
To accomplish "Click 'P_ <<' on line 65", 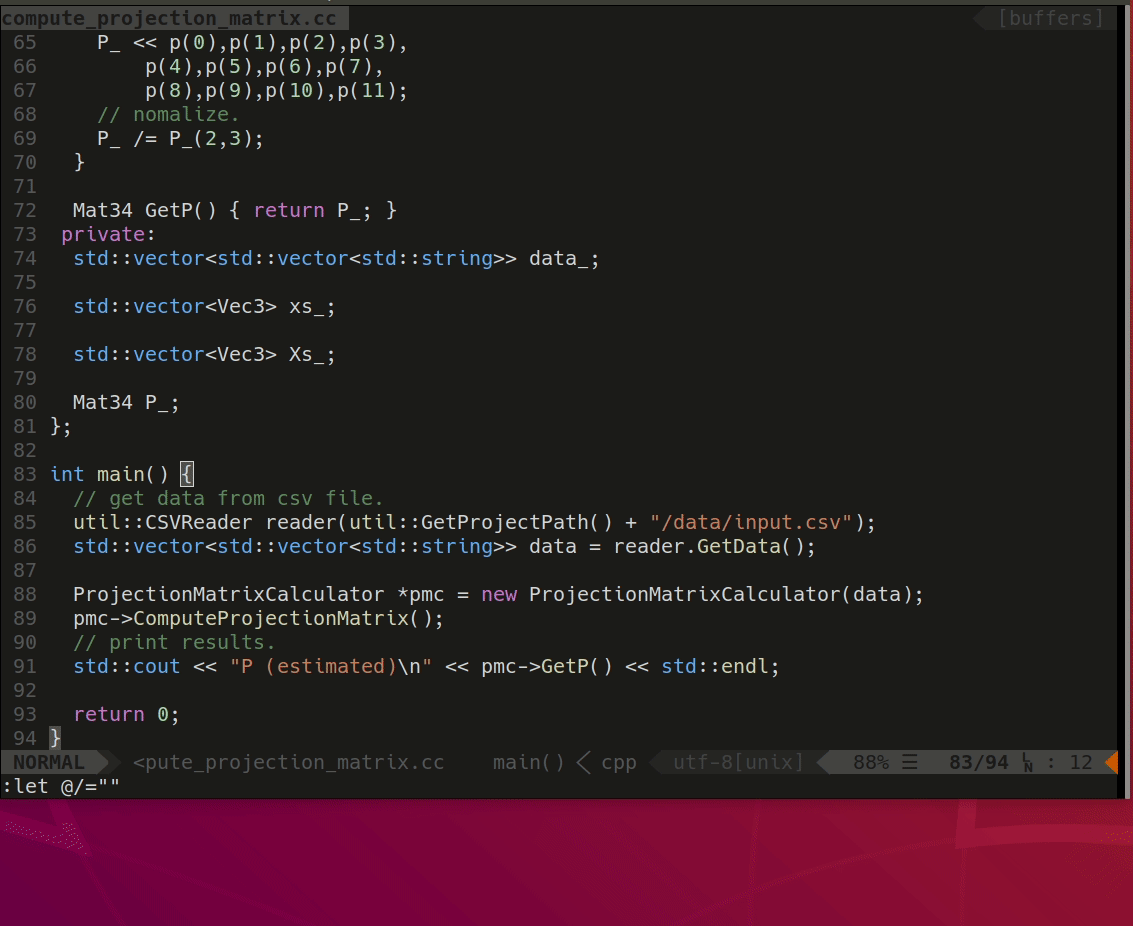I will pyautogui.click(x=126, y=43).
